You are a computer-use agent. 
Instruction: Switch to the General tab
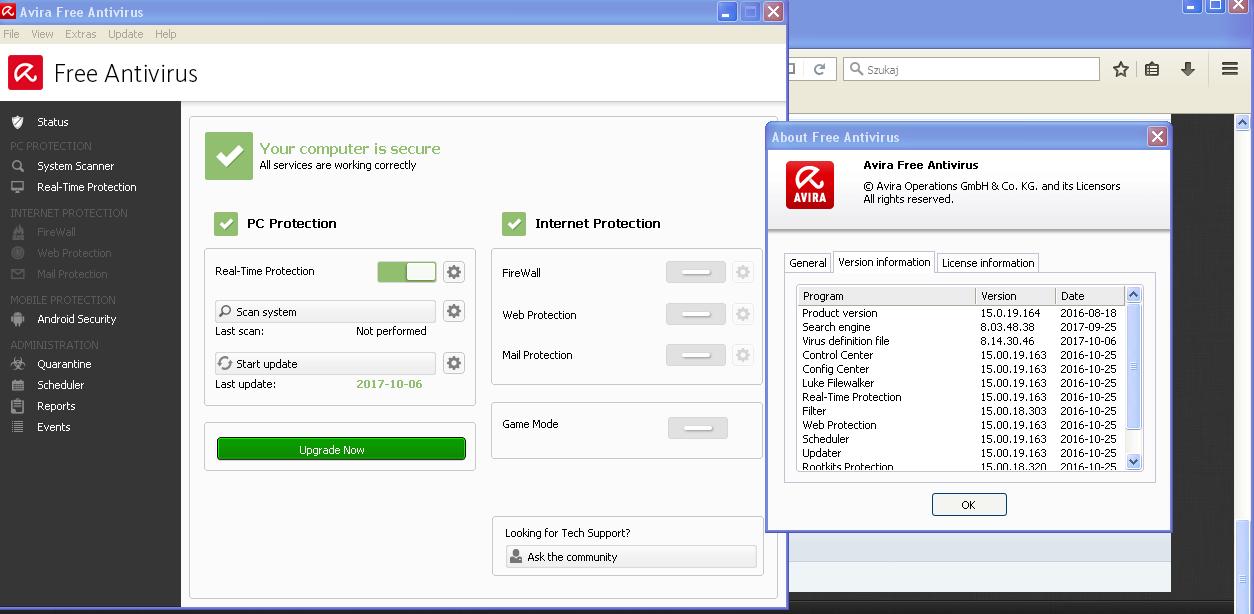tap(808, 263)
